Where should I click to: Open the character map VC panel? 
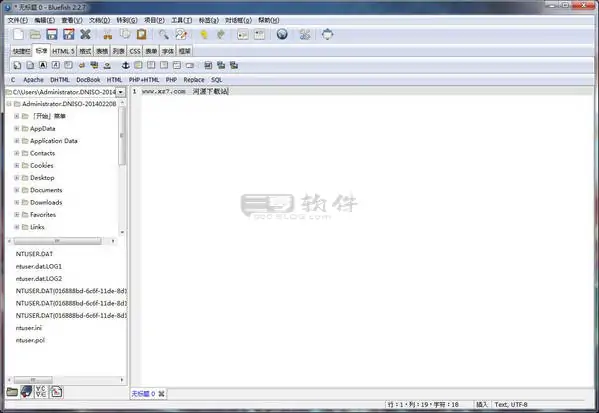pyautogui.click(x=40, y=392)
